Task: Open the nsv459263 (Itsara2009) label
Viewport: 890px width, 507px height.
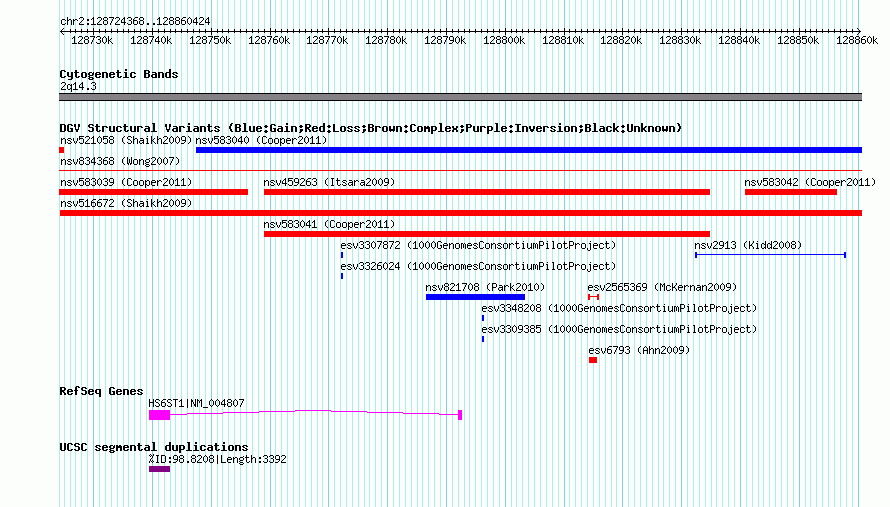Action: [x=329, y=182]
